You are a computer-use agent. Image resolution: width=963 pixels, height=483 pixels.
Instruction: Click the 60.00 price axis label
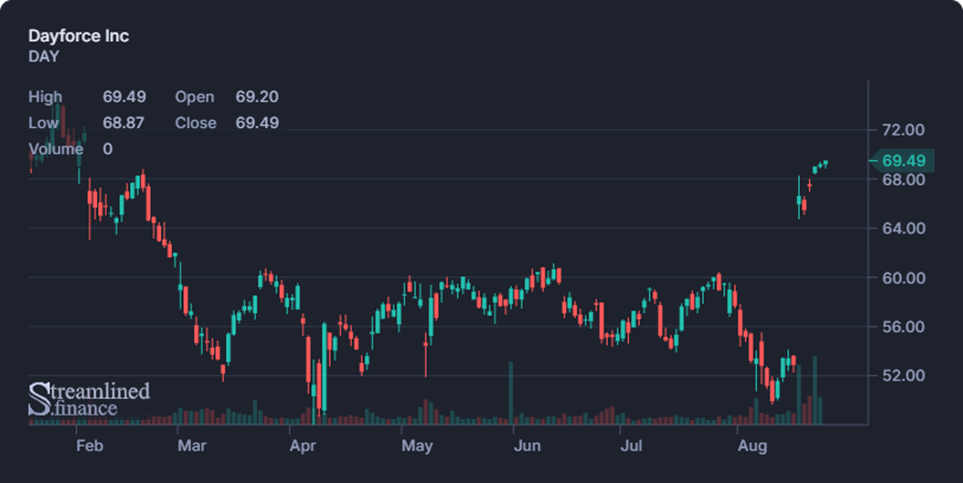pyautogui.click(x=903, y=278)
